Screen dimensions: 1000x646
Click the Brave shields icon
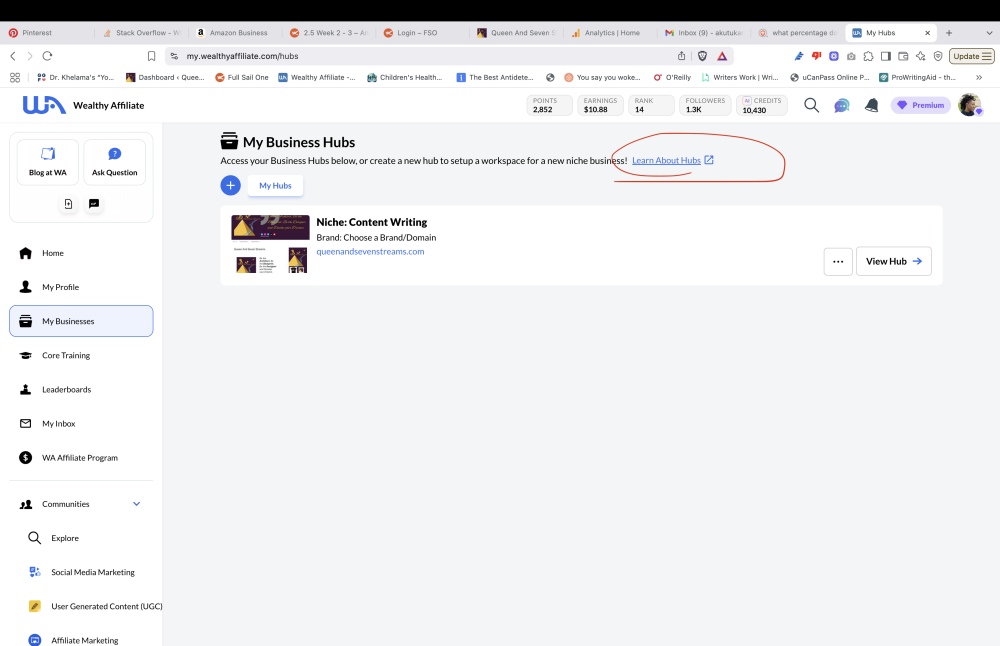point(702,56)
